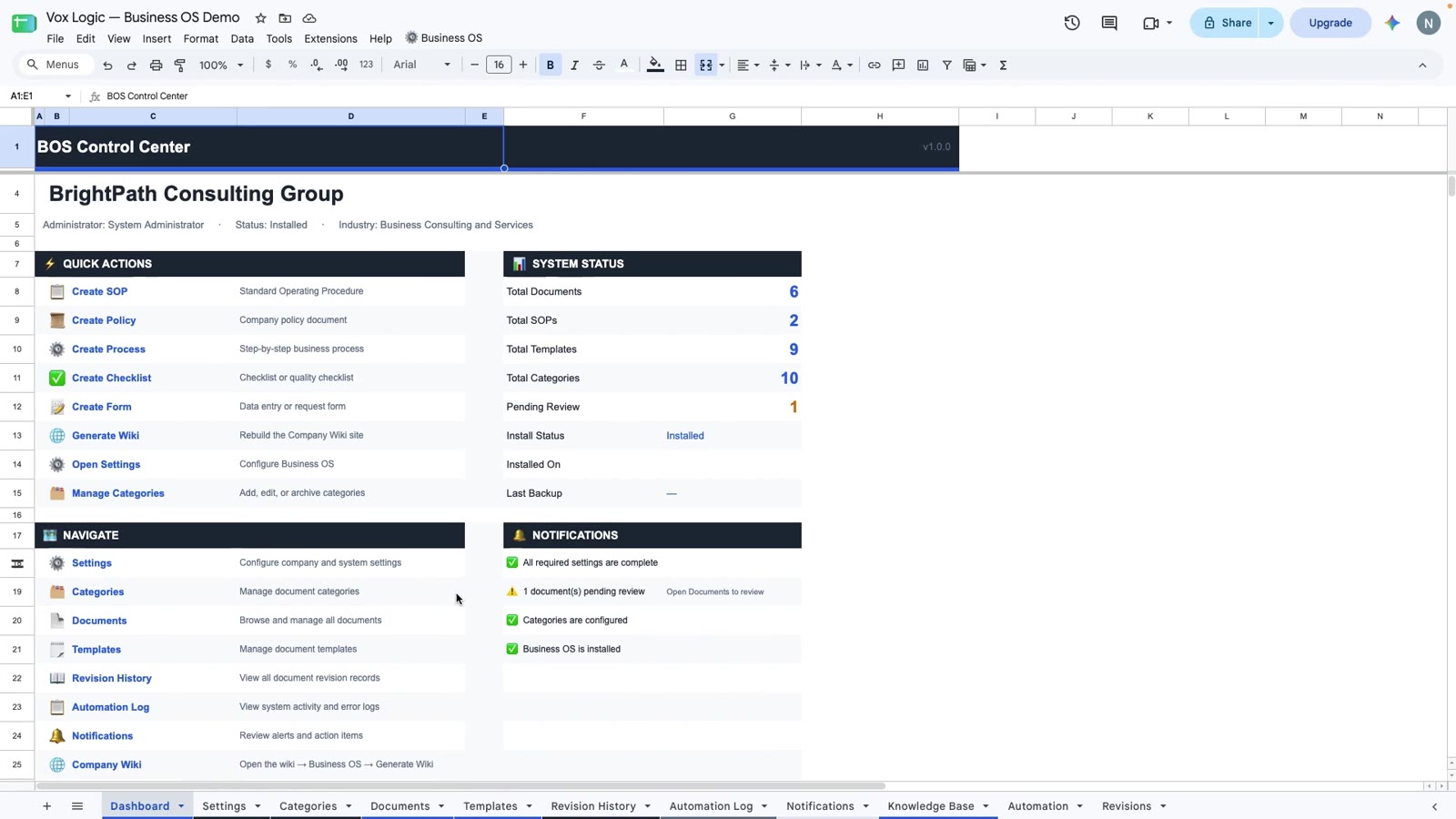This screenshot has height=819, width=1456.
Task: Open the name box dropdown arrow
Action: (67, 96)
